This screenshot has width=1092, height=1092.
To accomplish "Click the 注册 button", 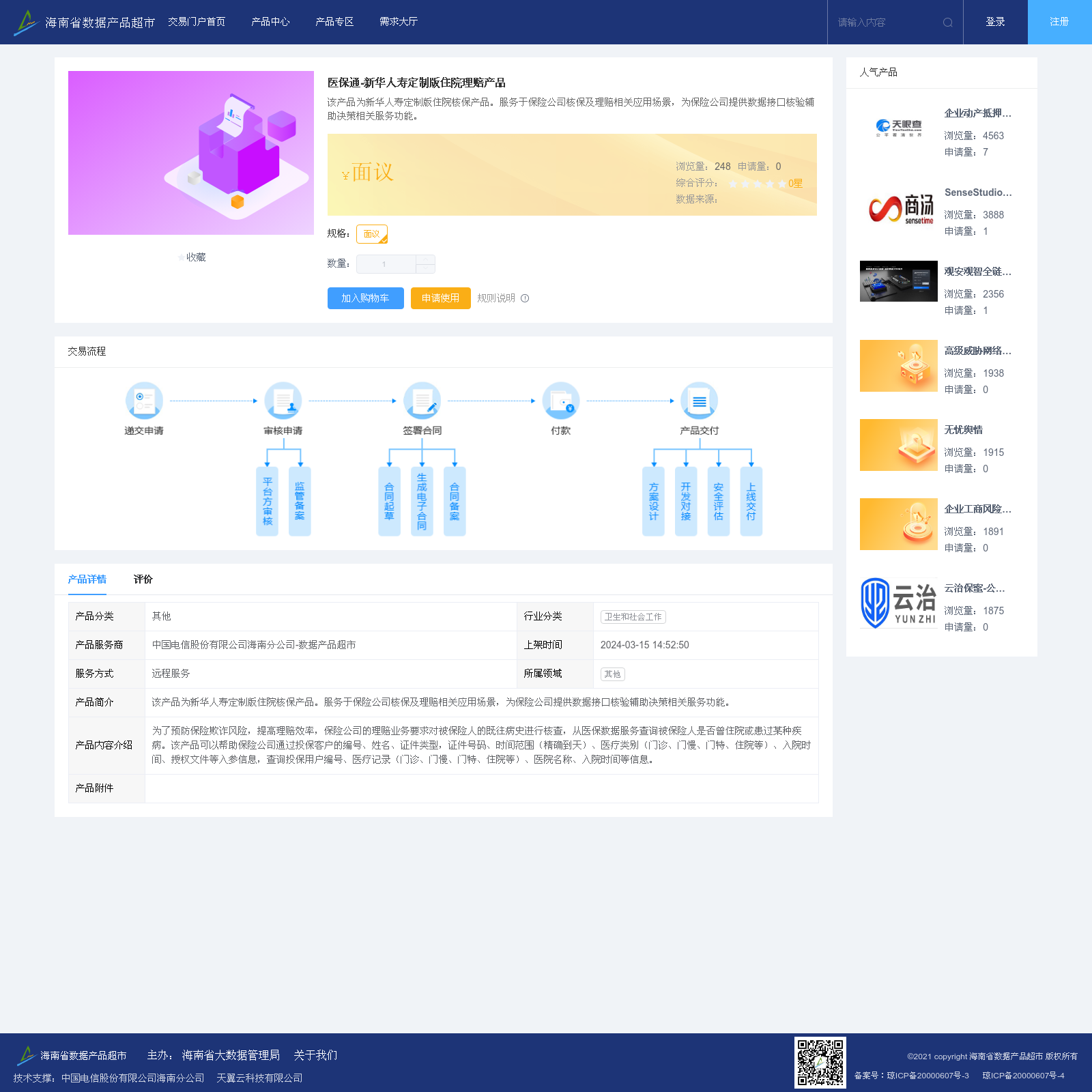I will coord(1060,22).
